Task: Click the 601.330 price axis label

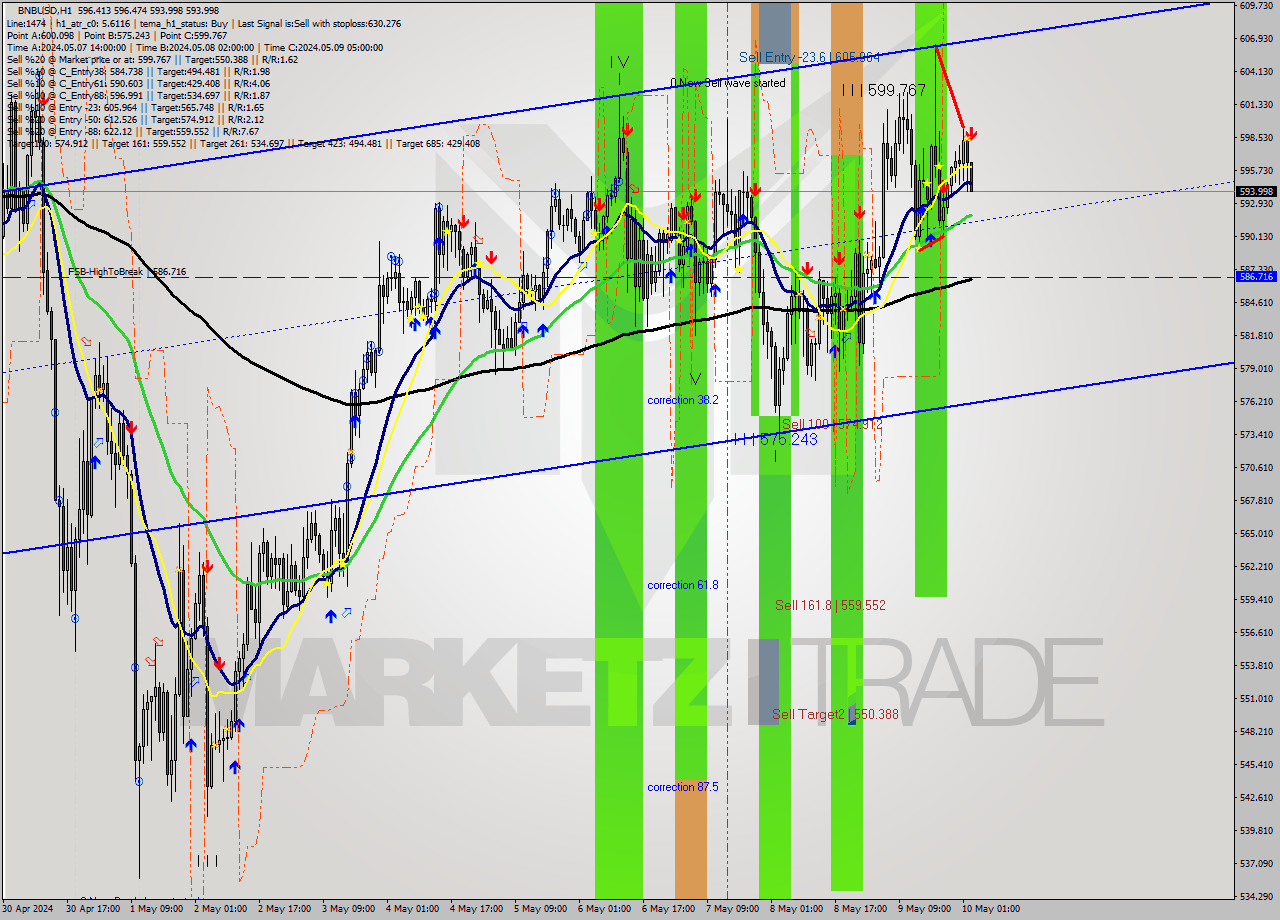Action: [x=1256, y=104]
